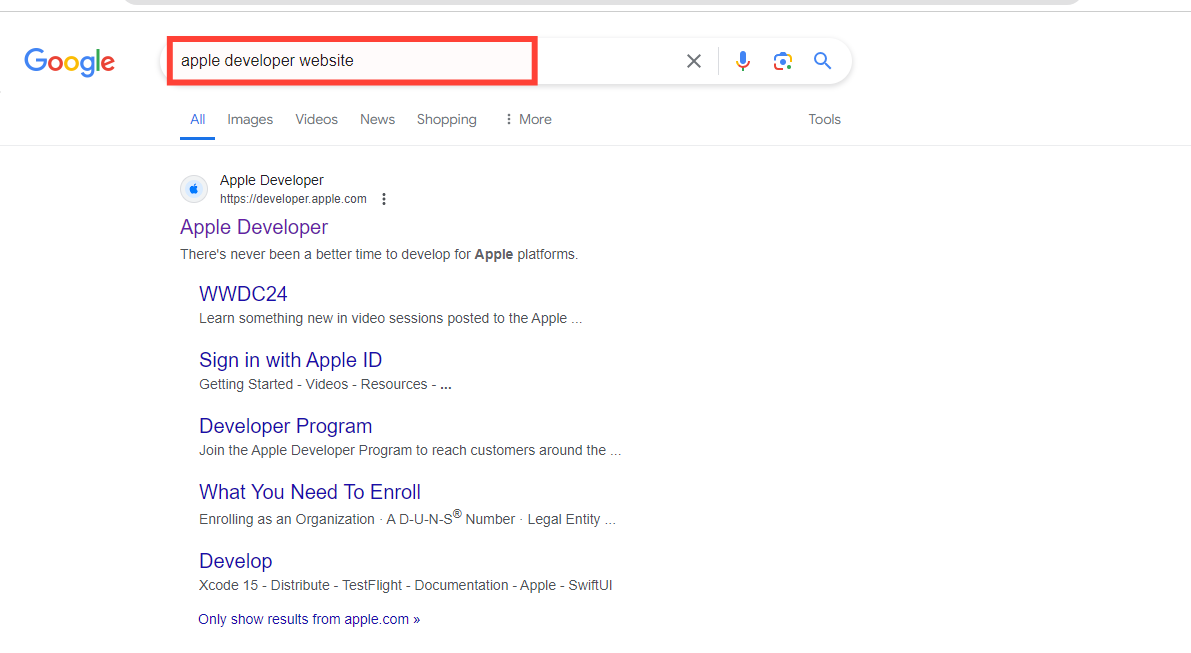The height and width of the screenshot is (653, 1191).
Task: Switch to the Images tab
Action: click(250, 119)
